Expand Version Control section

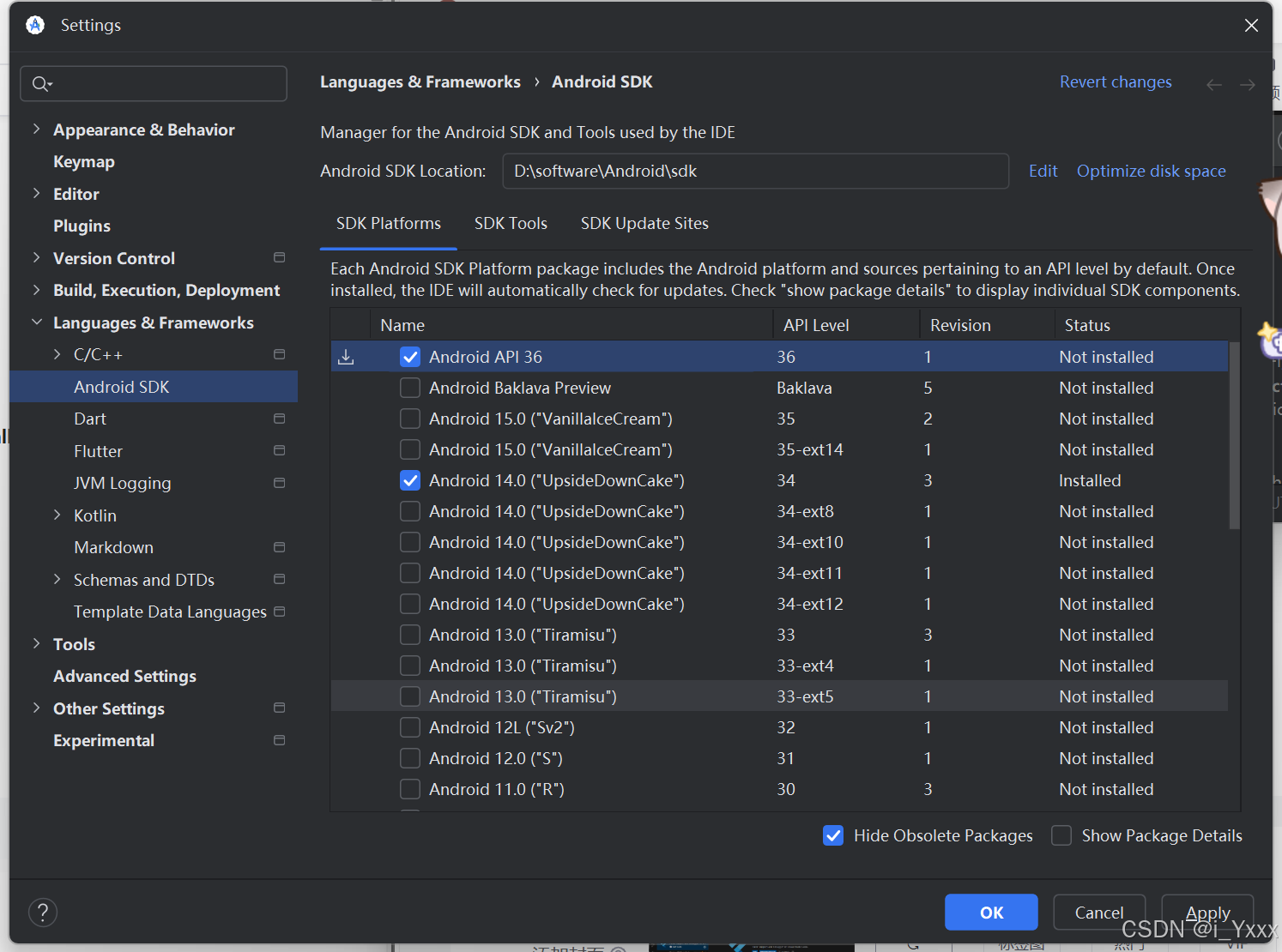36,258
